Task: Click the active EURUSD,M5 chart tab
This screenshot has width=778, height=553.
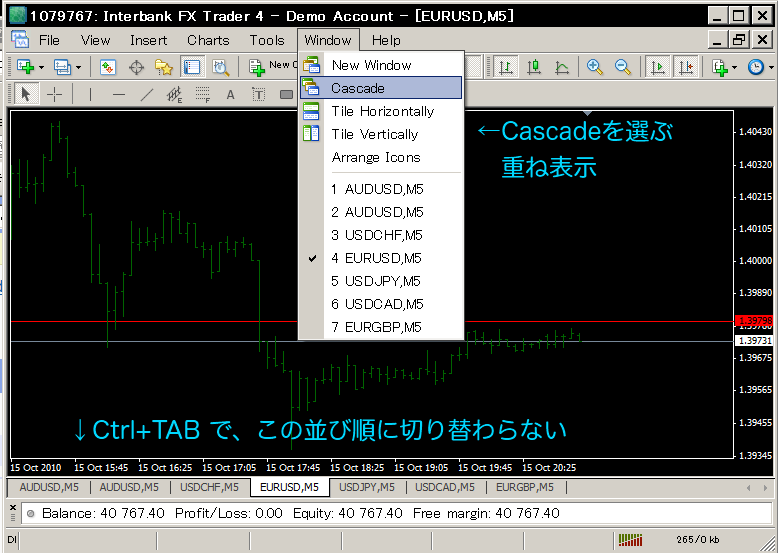Action: point(290,487)
